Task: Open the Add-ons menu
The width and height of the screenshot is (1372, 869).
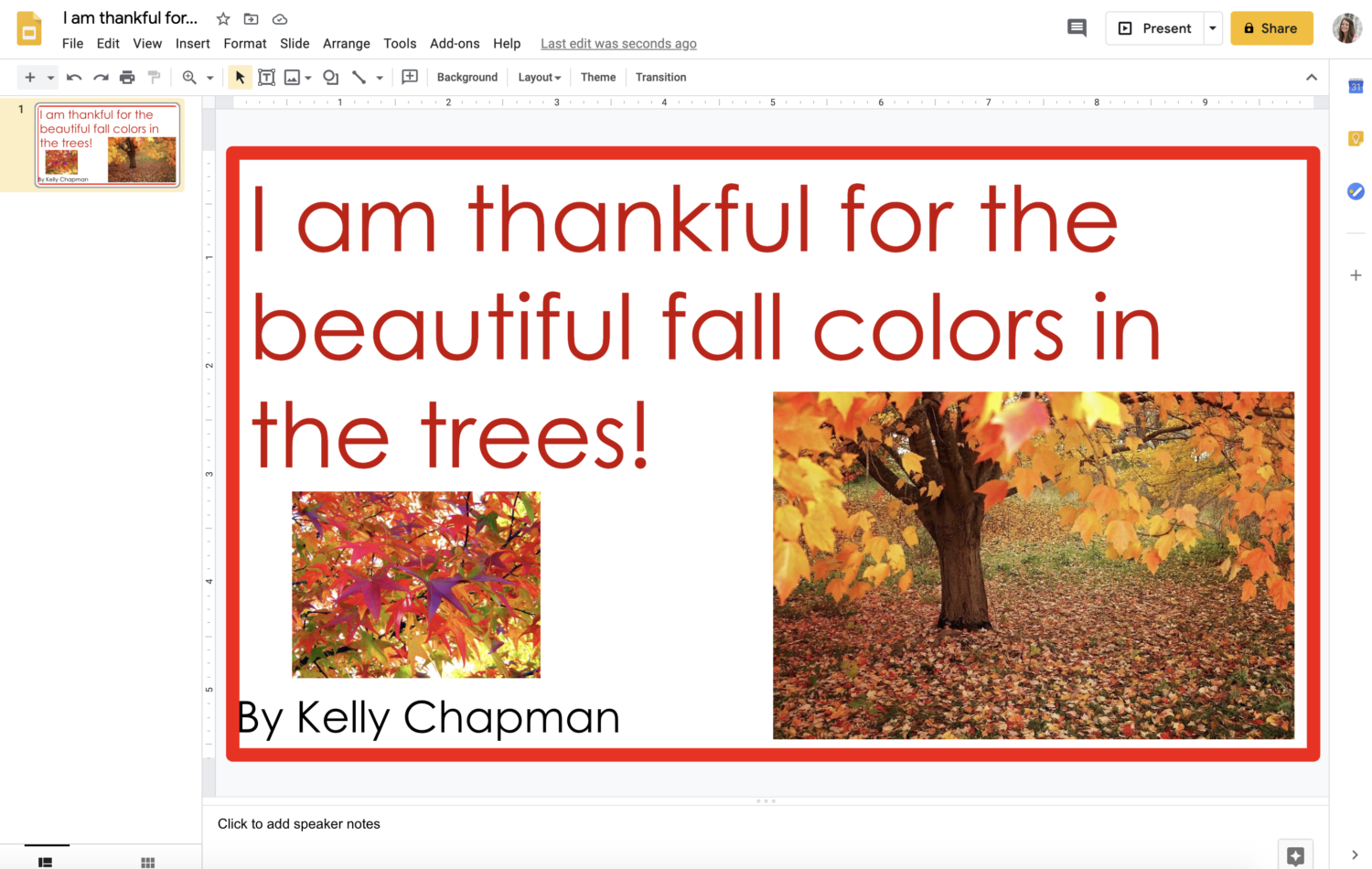Action: [455, 43]
